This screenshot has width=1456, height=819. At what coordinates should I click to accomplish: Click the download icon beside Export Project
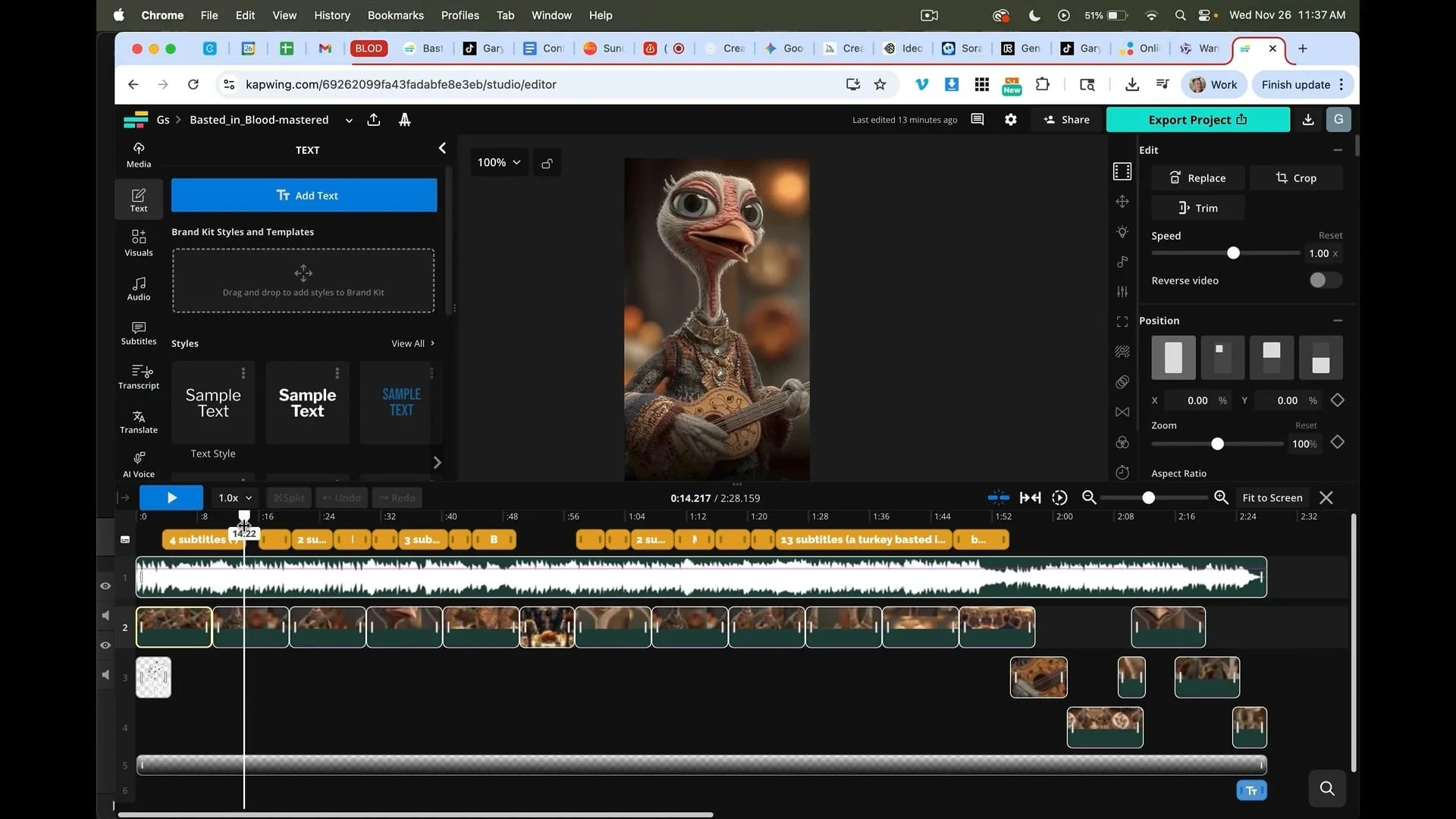(x=1308, y=120)
